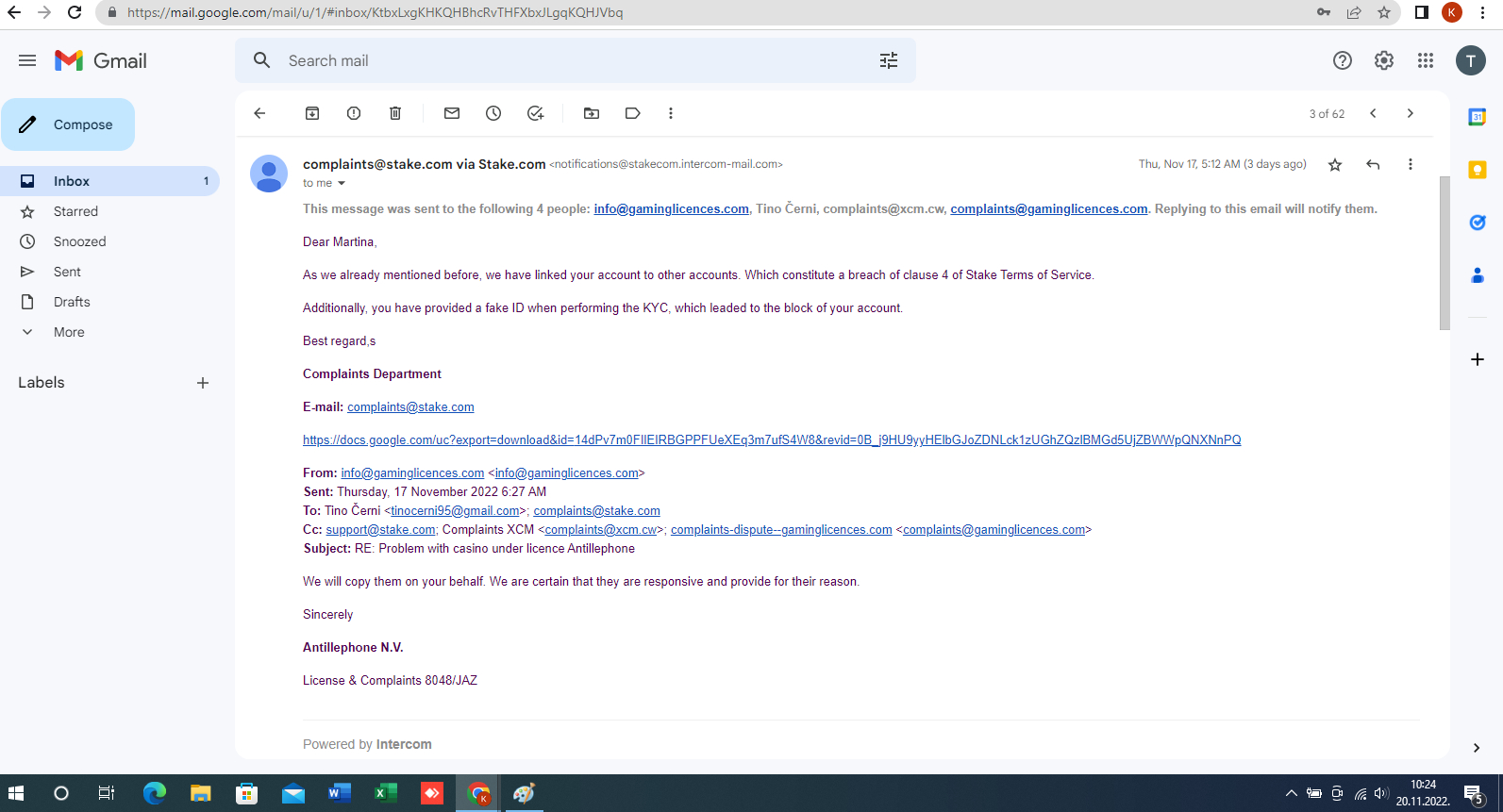The image size is (1503, 812).
Task: Click the Compose button
Action: (68, 124)
